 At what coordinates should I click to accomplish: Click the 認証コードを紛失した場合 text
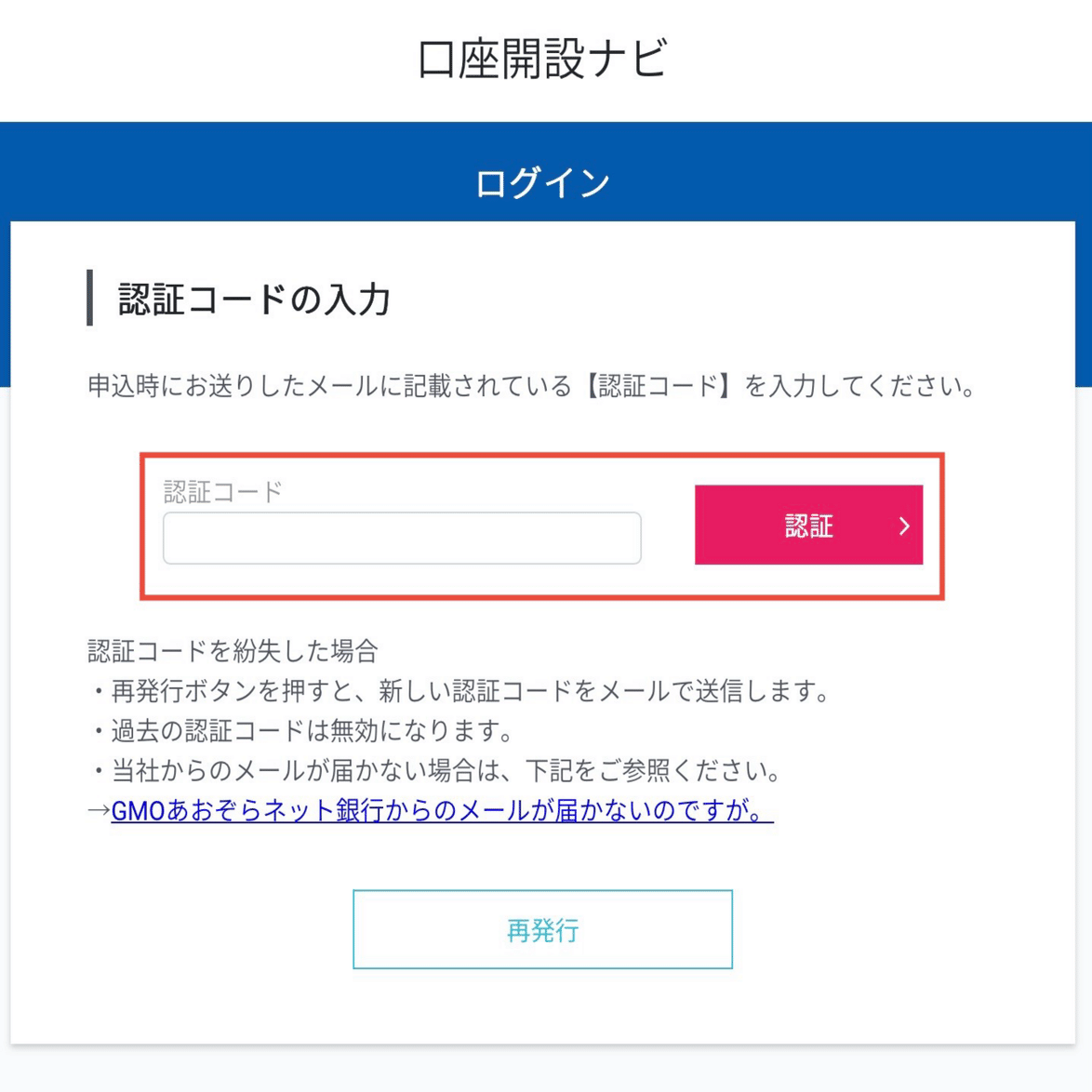pyautogui.click(x=233, y=651)
